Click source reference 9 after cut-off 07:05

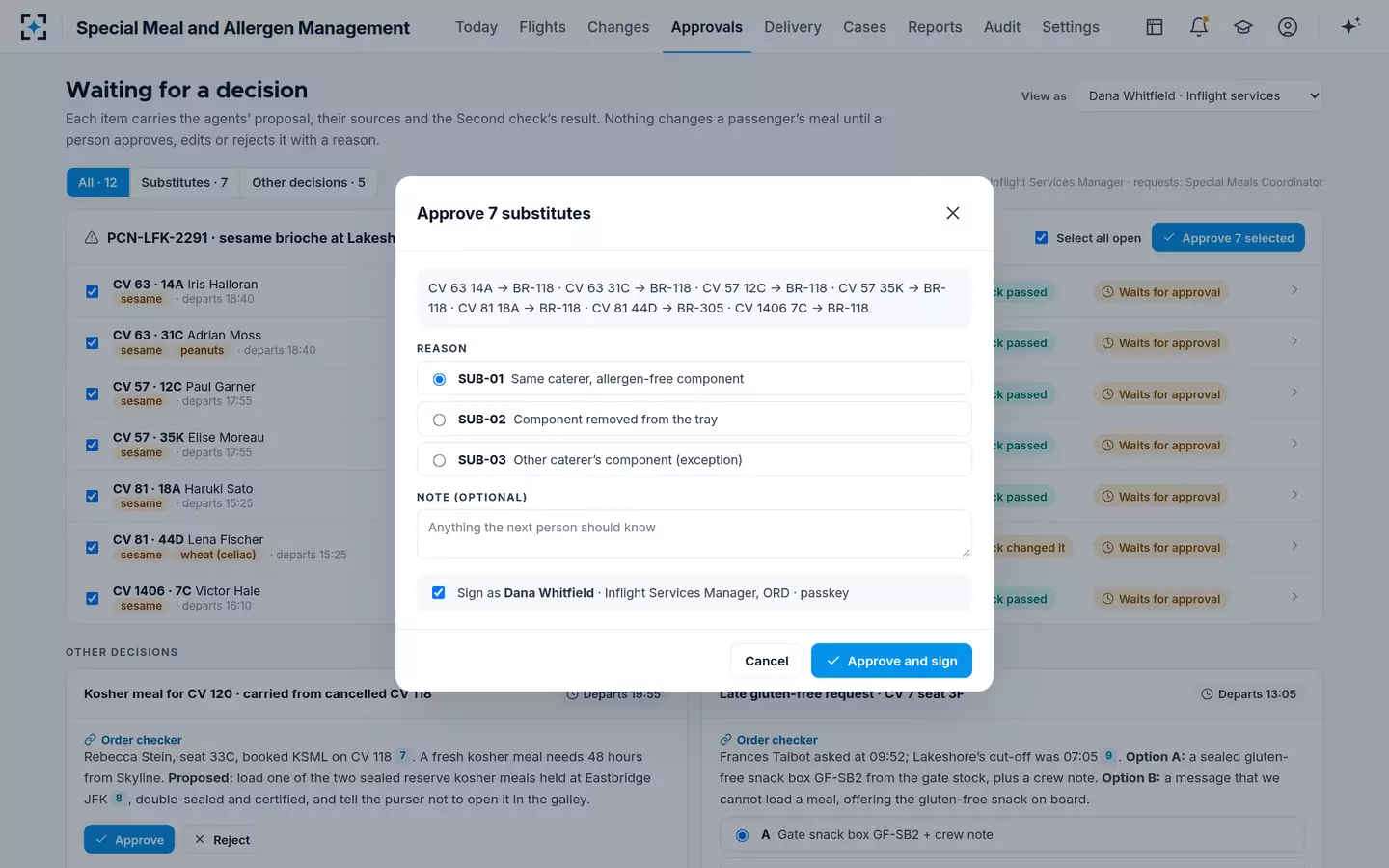1109,756
